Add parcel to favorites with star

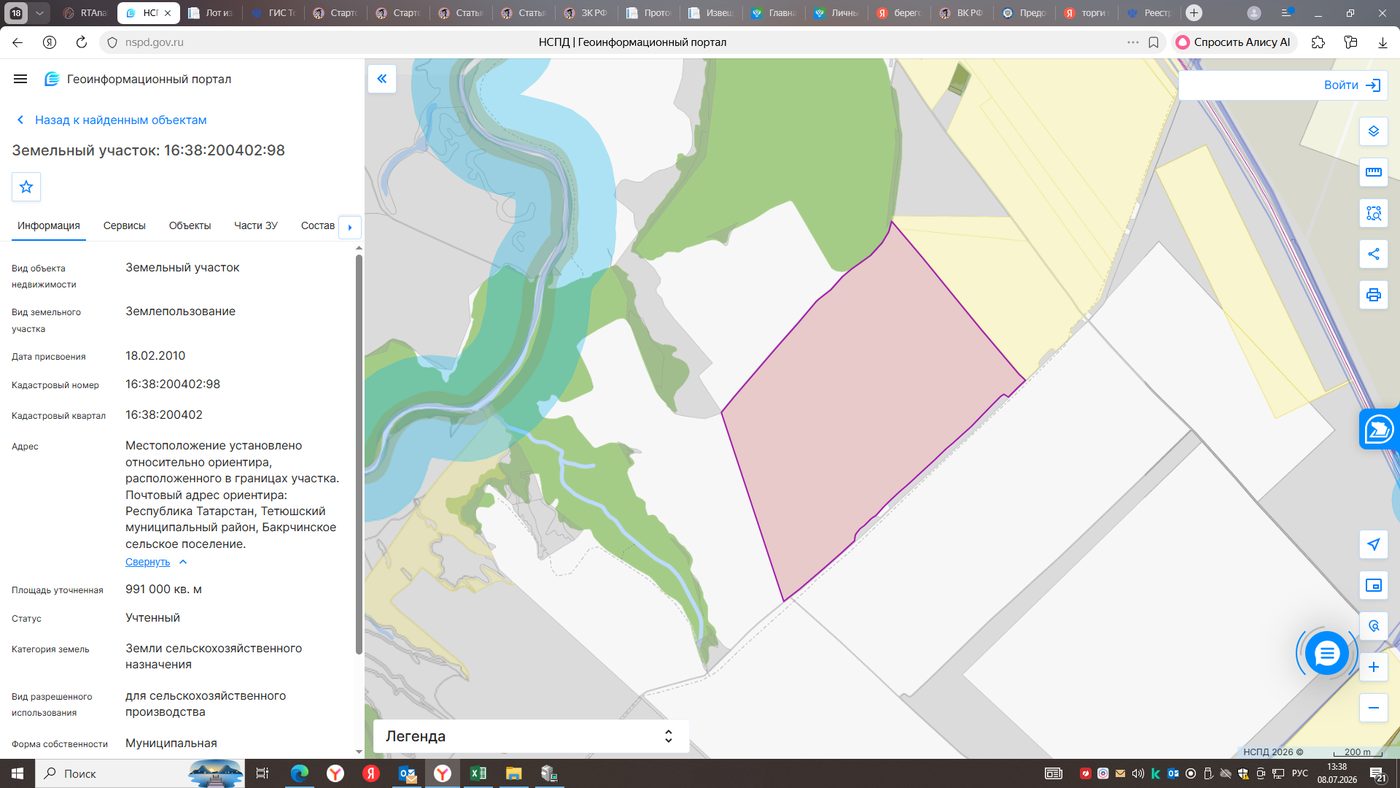(26, 186)
